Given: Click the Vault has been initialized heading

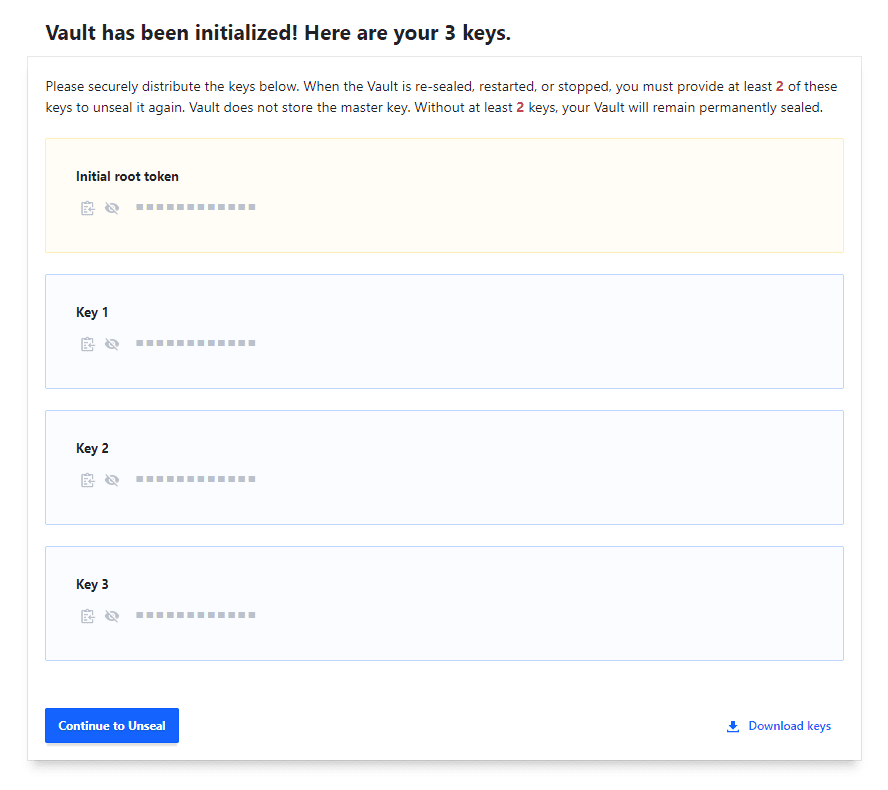Looking at the screenshot, I should 278,33.
